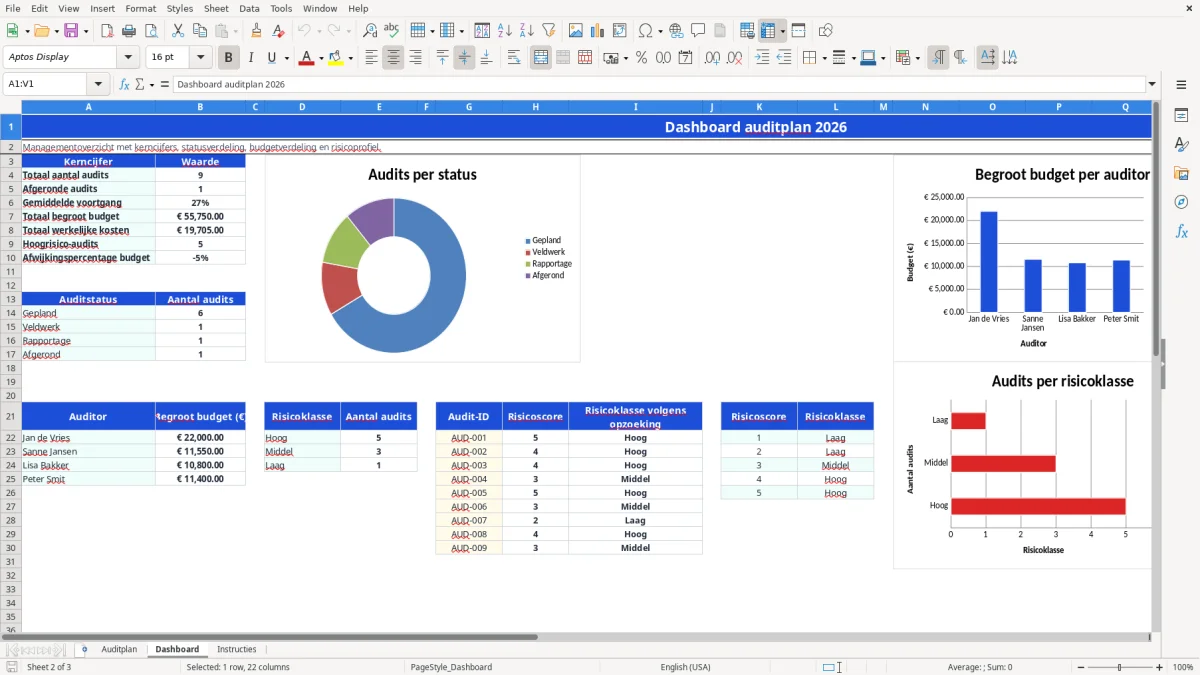The height and width of the screenshot is (675, 1200).
Task: Click the yellow background color swatch button
Action: 336,58
